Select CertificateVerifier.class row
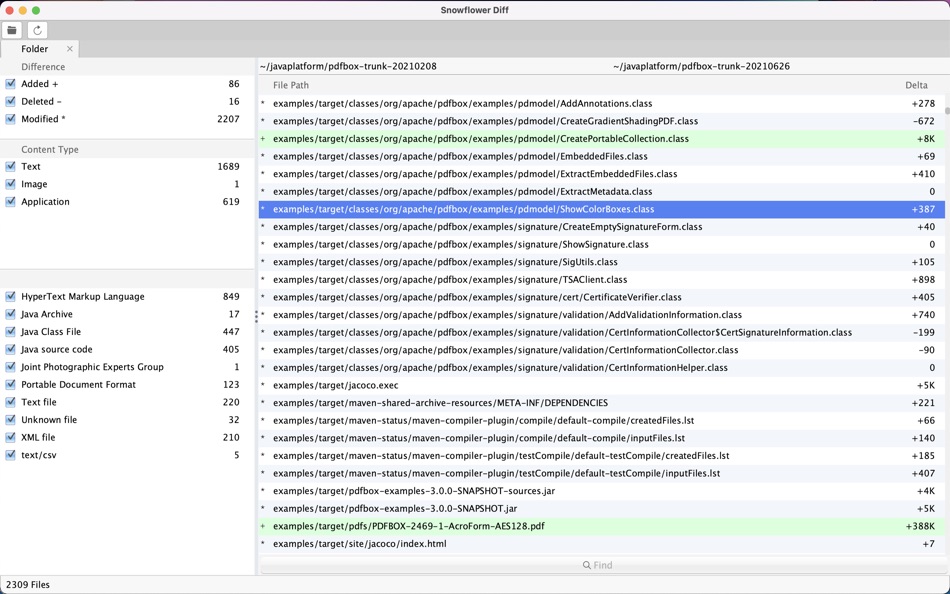 coord(602,297)
